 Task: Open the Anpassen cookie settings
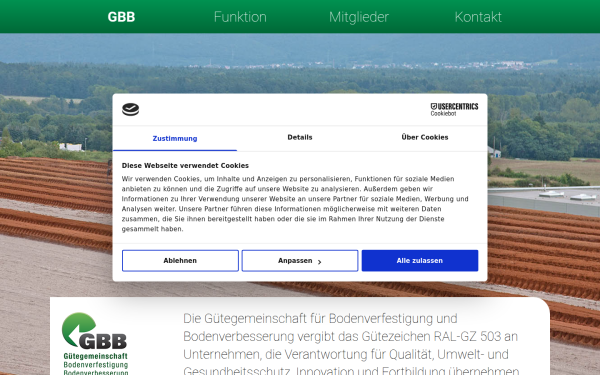pyautogui.click(x=300, y=261)
